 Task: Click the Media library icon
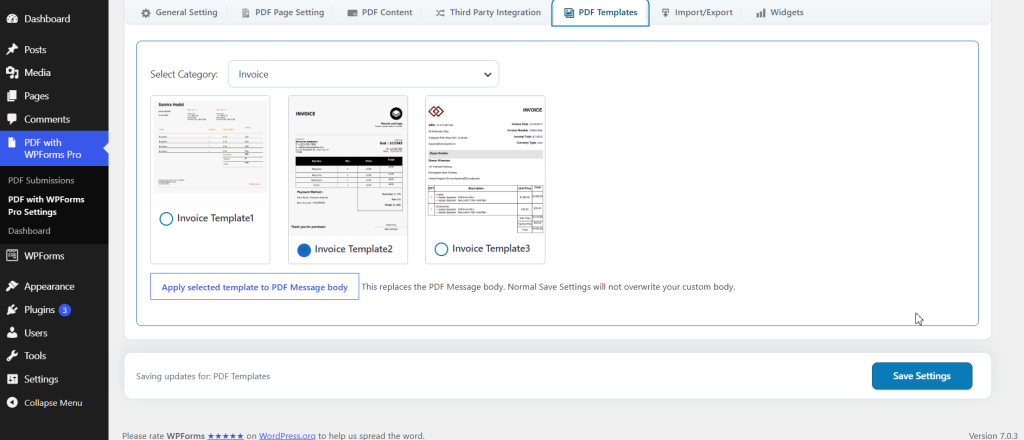[x=12, y=73]
